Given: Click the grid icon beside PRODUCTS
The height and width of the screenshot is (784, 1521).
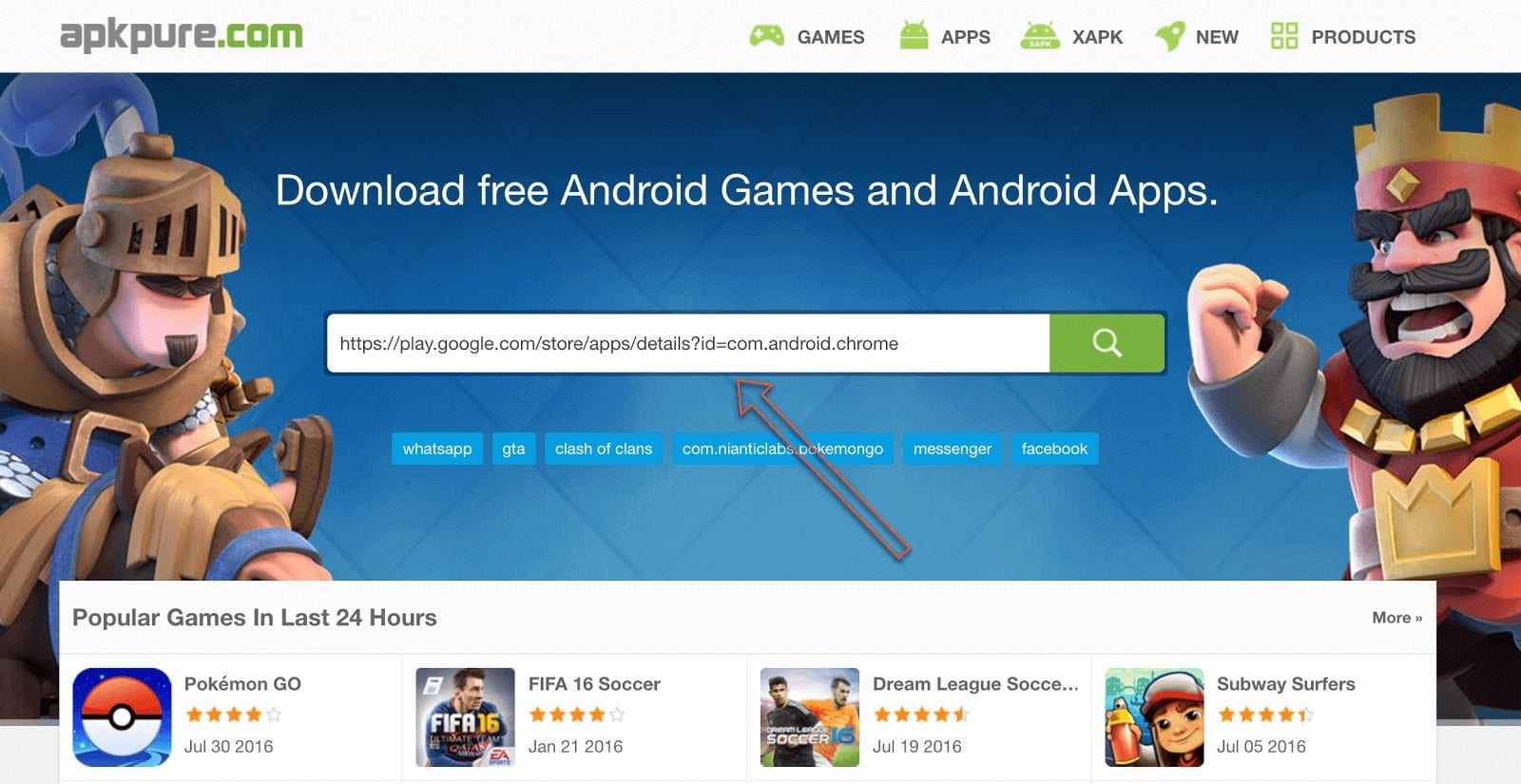Looking at the screenshot, I should tap(1284, 36).
